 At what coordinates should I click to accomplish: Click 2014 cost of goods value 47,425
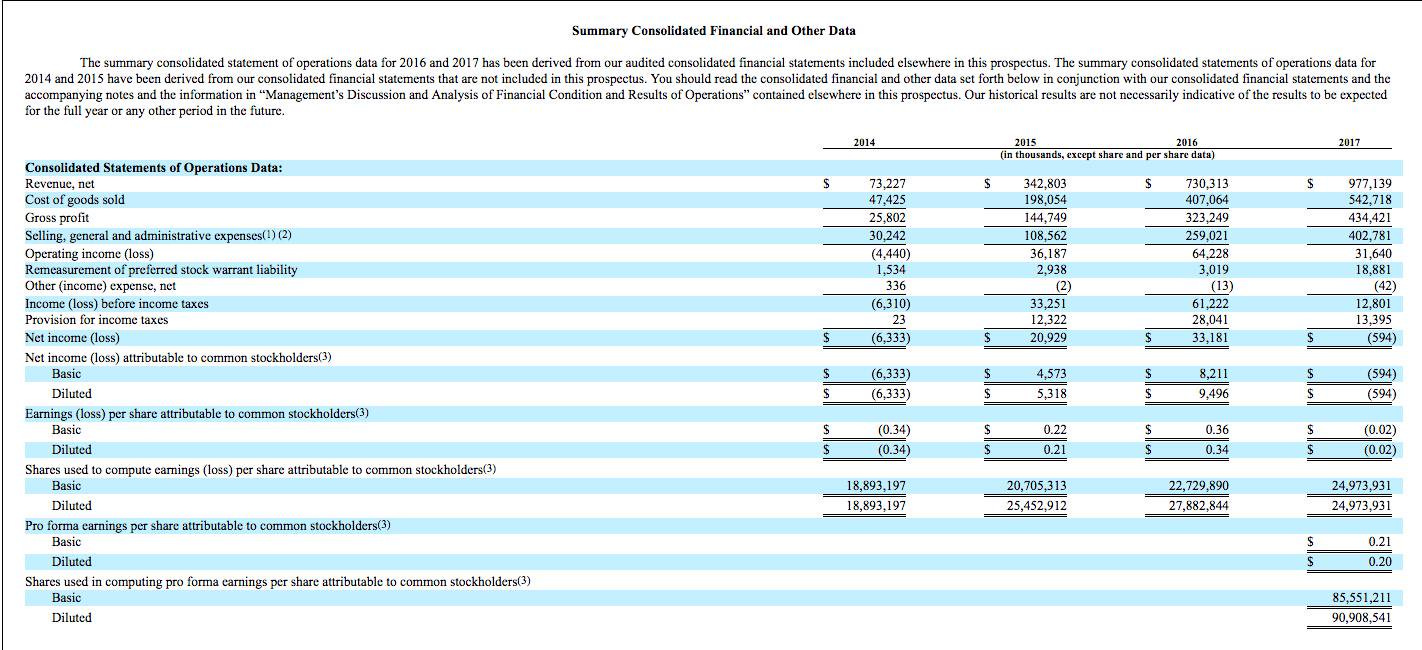(x=887, y=200)
